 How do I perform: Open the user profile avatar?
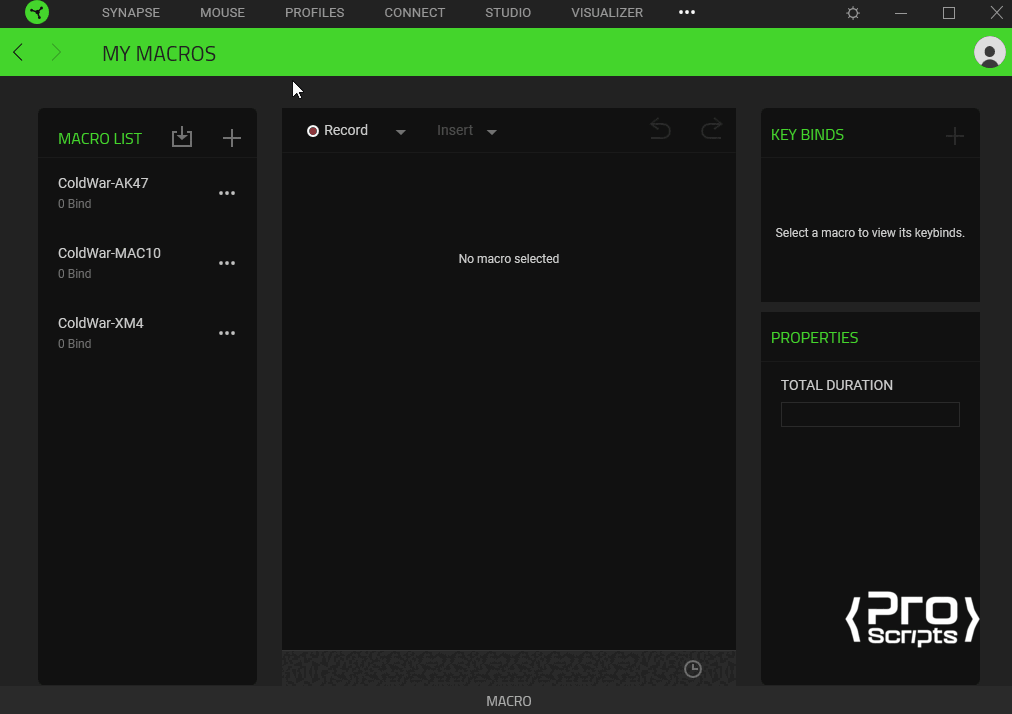point(989,53)
